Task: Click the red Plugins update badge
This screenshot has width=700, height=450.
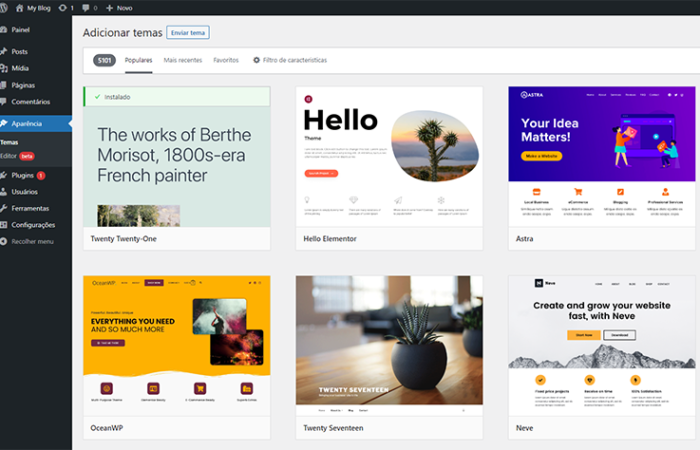Action: pos(41,175)
